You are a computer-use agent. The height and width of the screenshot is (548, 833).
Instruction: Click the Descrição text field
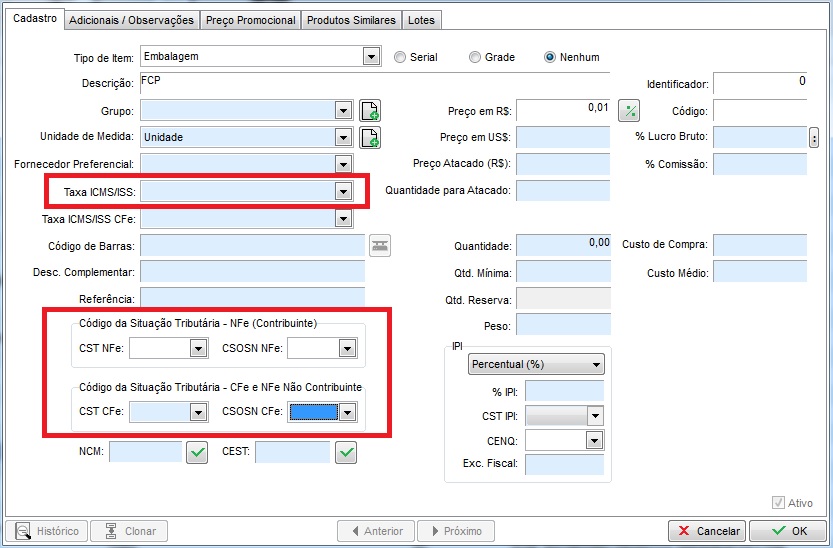(x=375, y=84)
